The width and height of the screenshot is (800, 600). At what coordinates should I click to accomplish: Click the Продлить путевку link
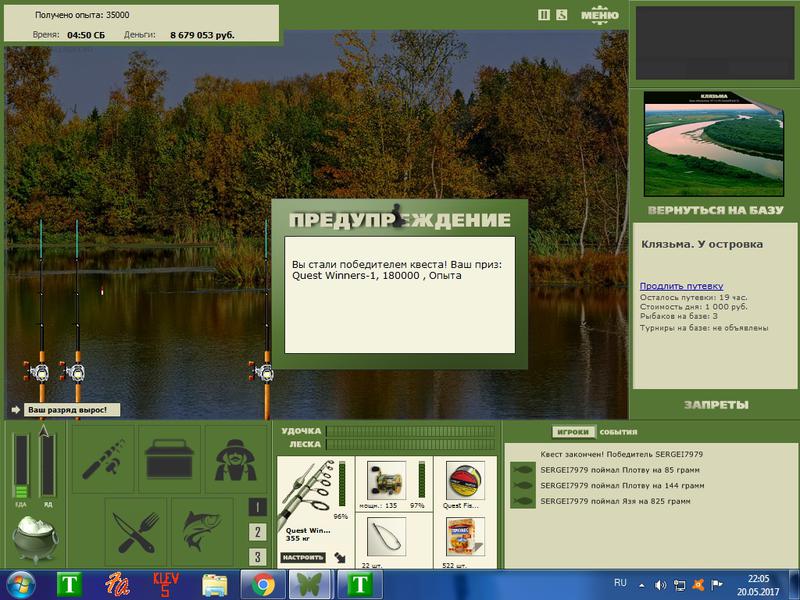[681, 286]
